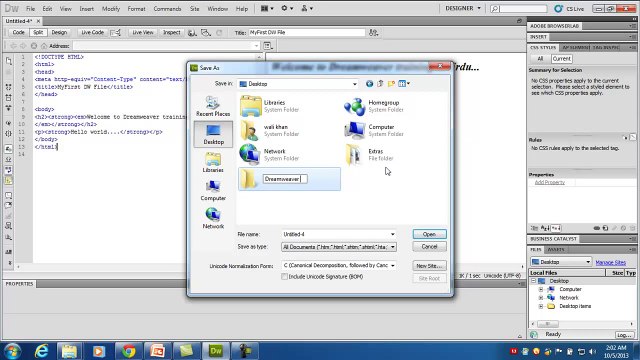Image resolution: width=640 pixels, height=360 pixels.
Task: Click the document Title input field
Action: (x=307, y=32)
